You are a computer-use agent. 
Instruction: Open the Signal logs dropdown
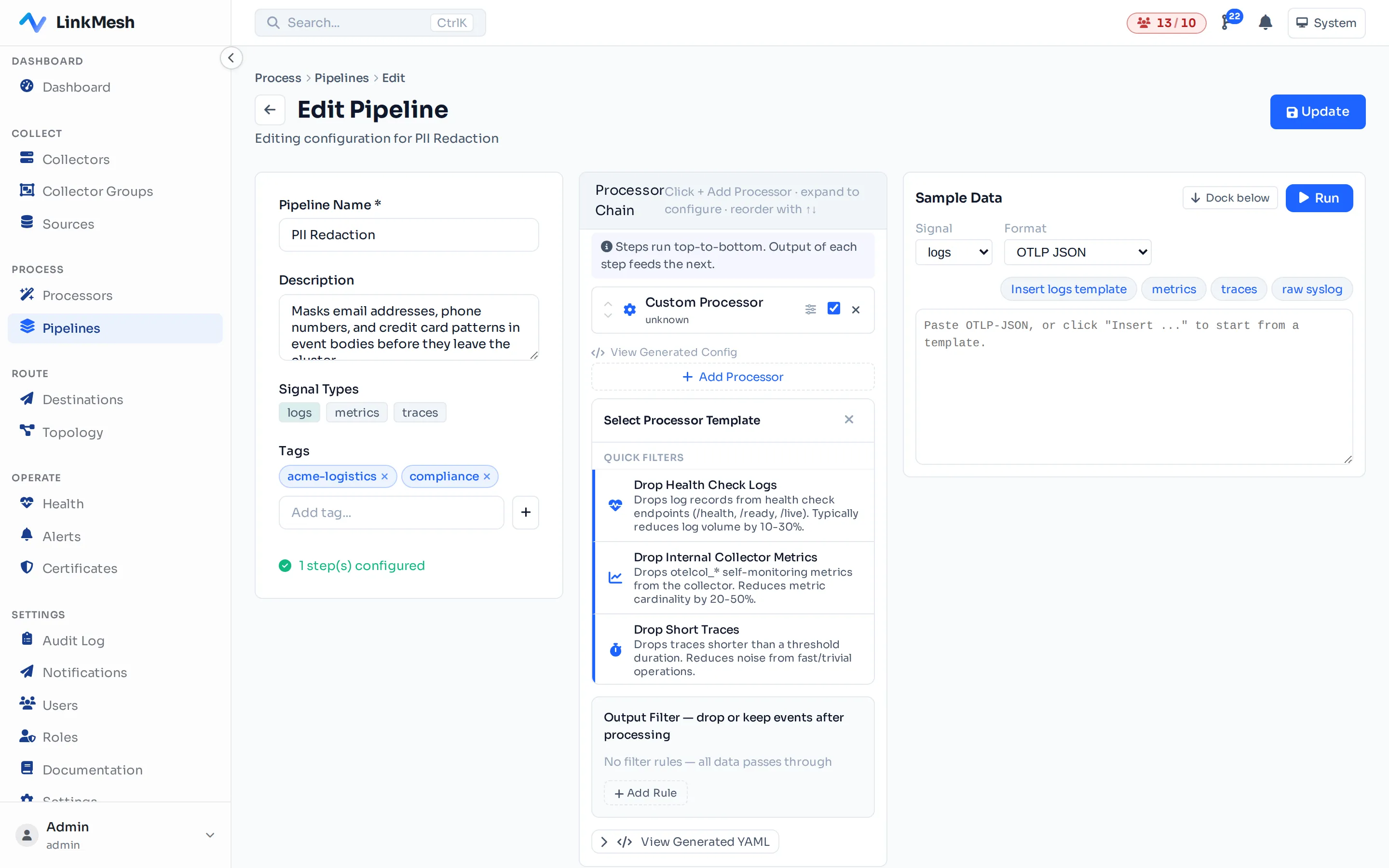coord(954,252)
